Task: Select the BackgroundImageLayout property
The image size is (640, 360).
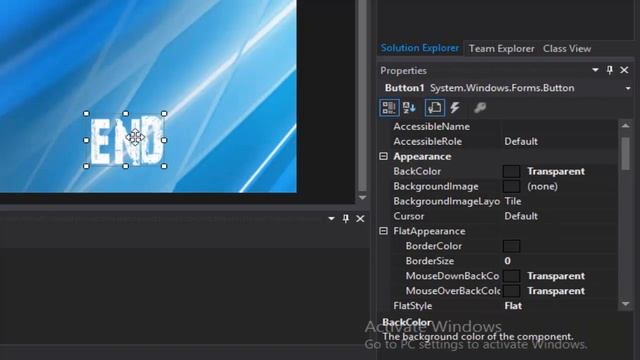Action: pyautogui.click(x=446, y=201)
